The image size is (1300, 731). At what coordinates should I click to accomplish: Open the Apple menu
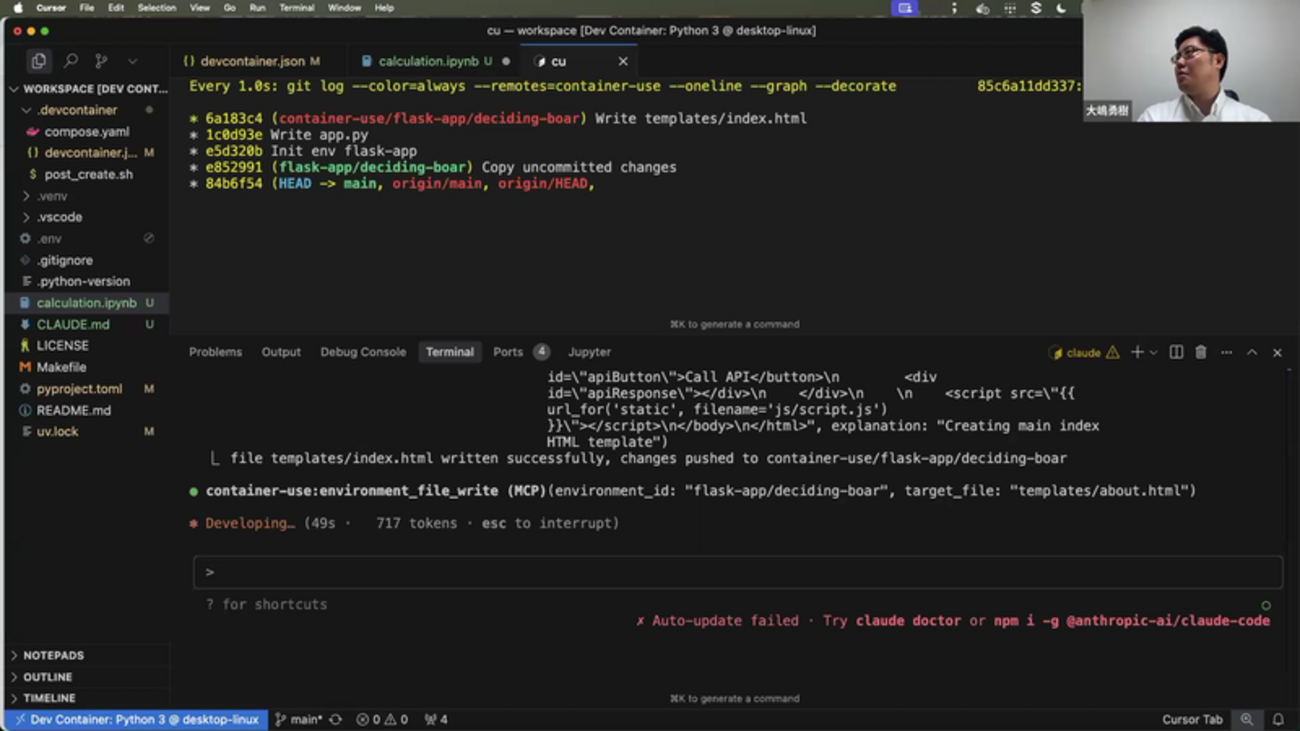click(18, 8)
